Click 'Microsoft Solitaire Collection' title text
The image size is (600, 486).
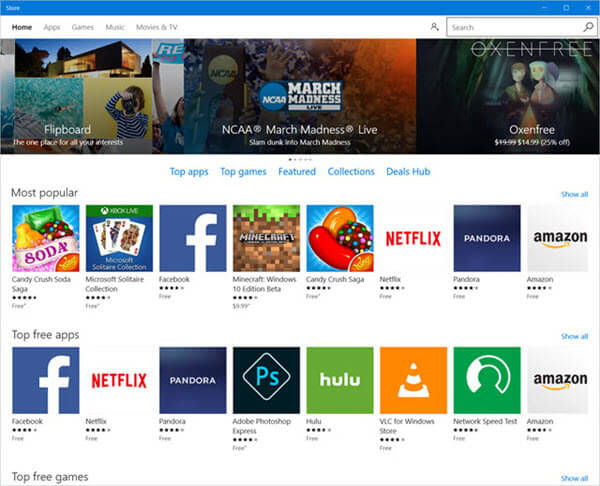tap(115, 284)
